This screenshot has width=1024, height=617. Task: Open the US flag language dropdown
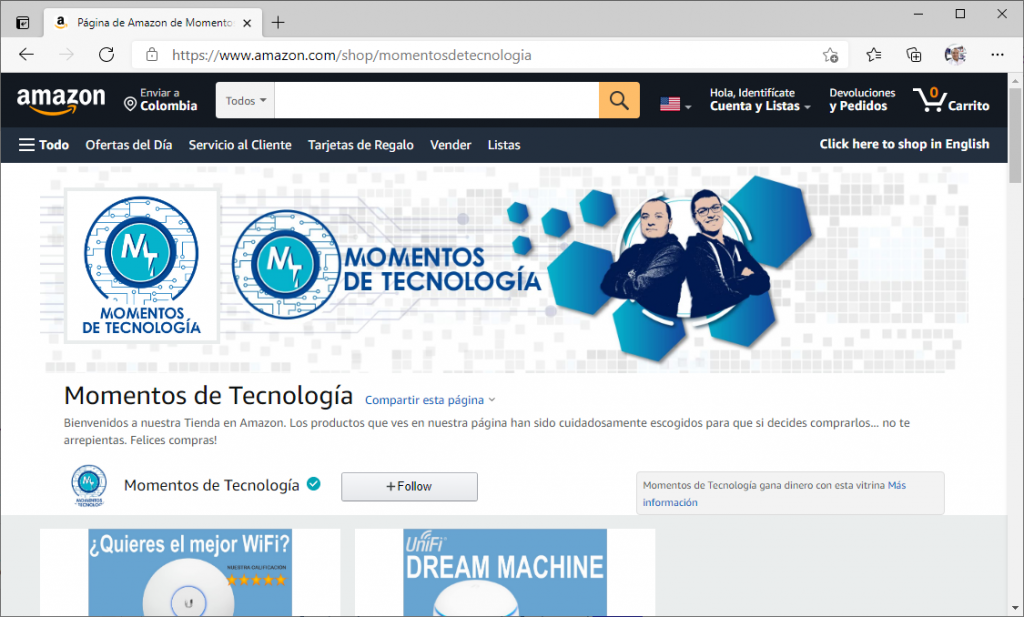[x=676, y=104]
